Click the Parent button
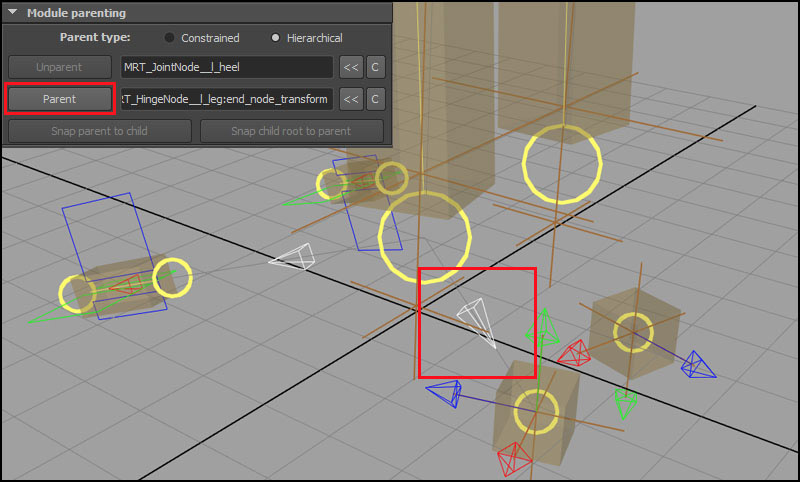This screenshot has width=800, height=482. tap(59, 99)
